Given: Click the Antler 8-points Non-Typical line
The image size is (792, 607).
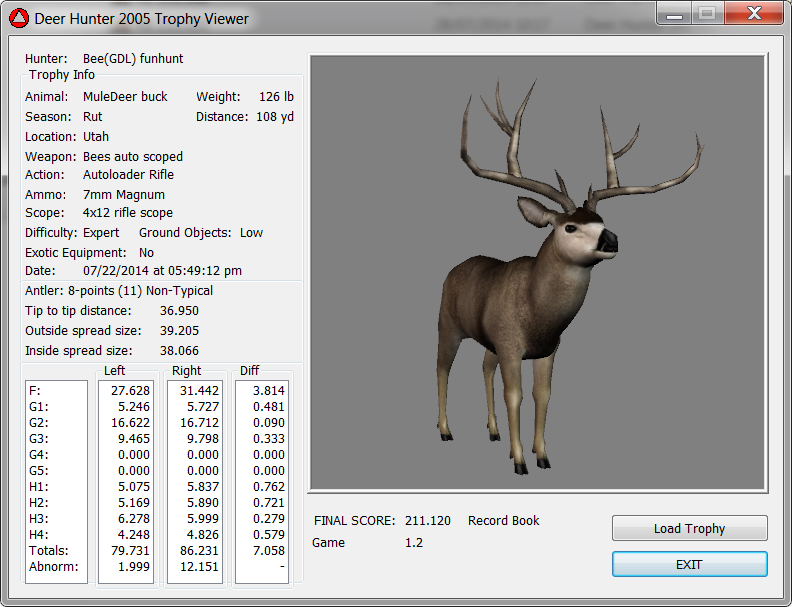Looking at the screenshot, I should [x=119, y=291].
